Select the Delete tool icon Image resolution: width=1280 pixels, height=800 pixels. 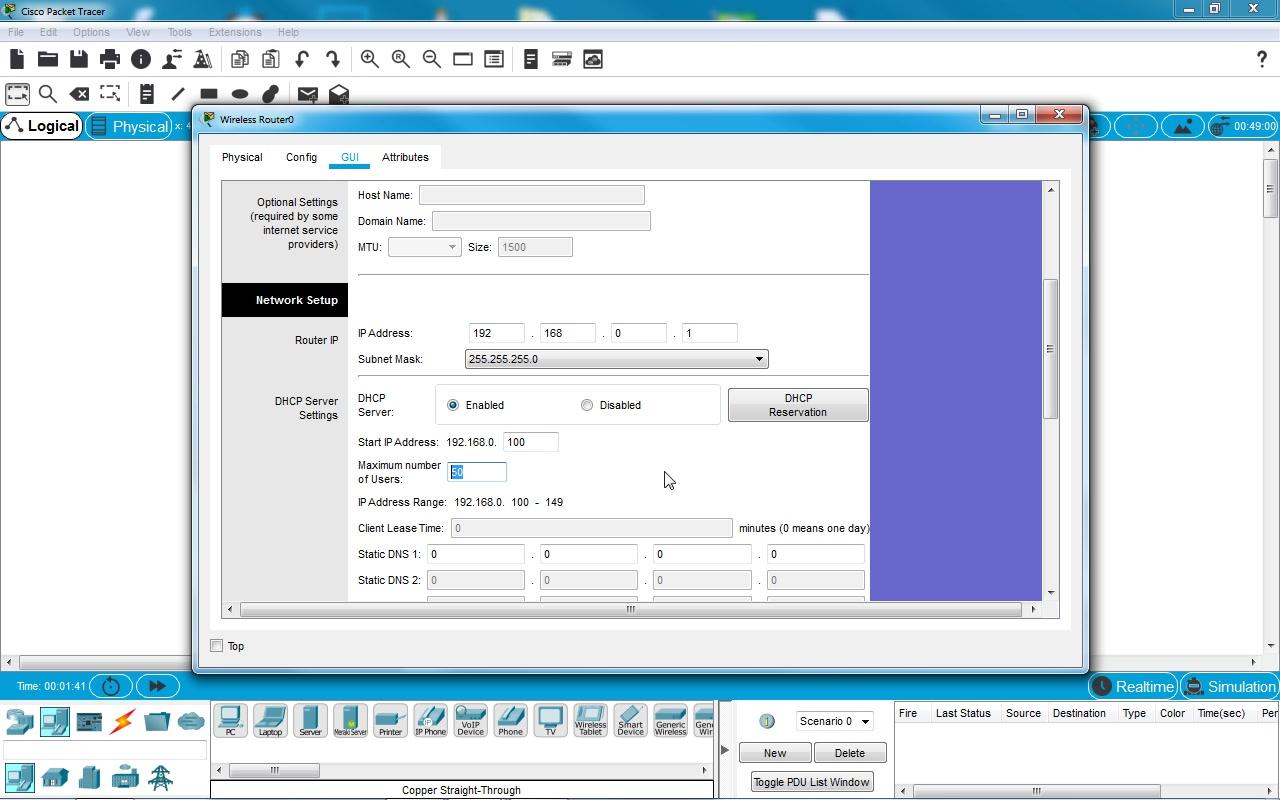(x=79, y=94)
